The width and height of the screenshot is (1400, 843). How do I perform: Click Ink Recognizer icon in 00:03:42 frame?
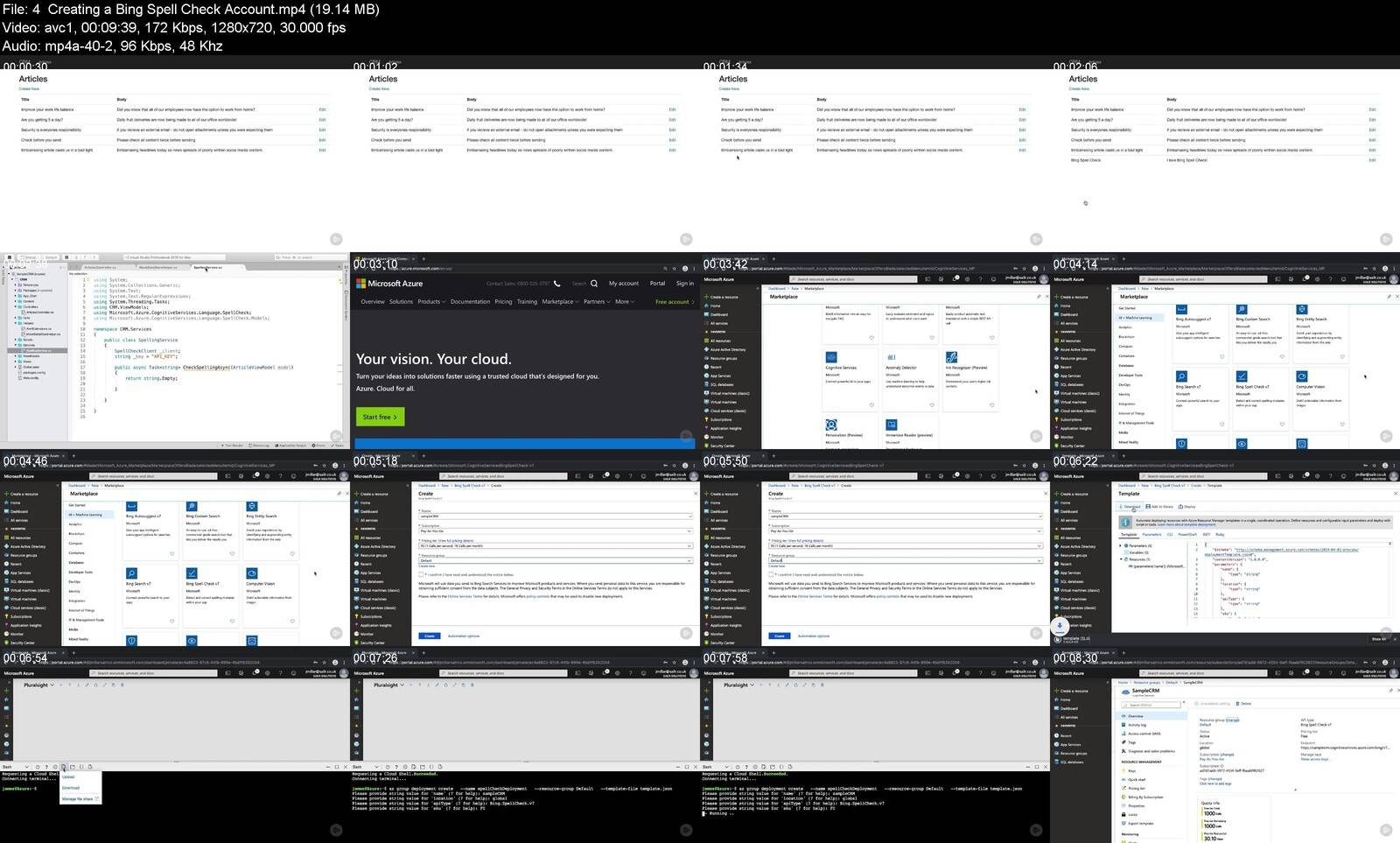[952, 357]
